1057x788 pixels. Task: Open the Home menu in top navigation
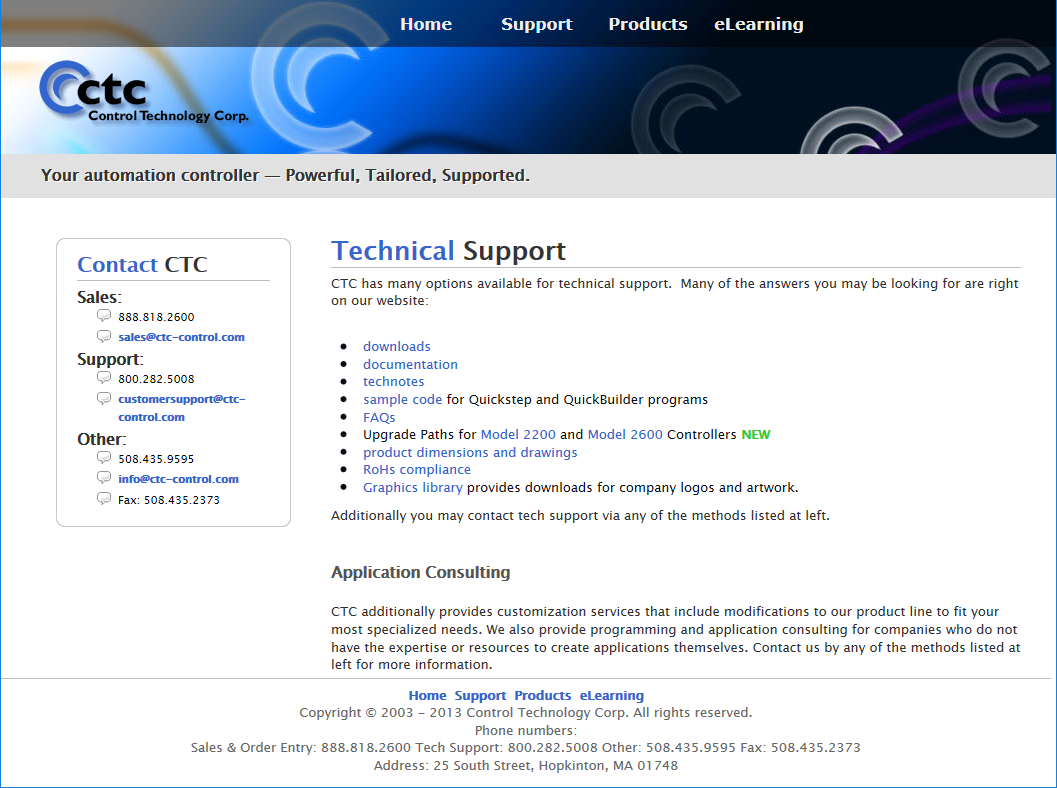click(x=426, y=24)
